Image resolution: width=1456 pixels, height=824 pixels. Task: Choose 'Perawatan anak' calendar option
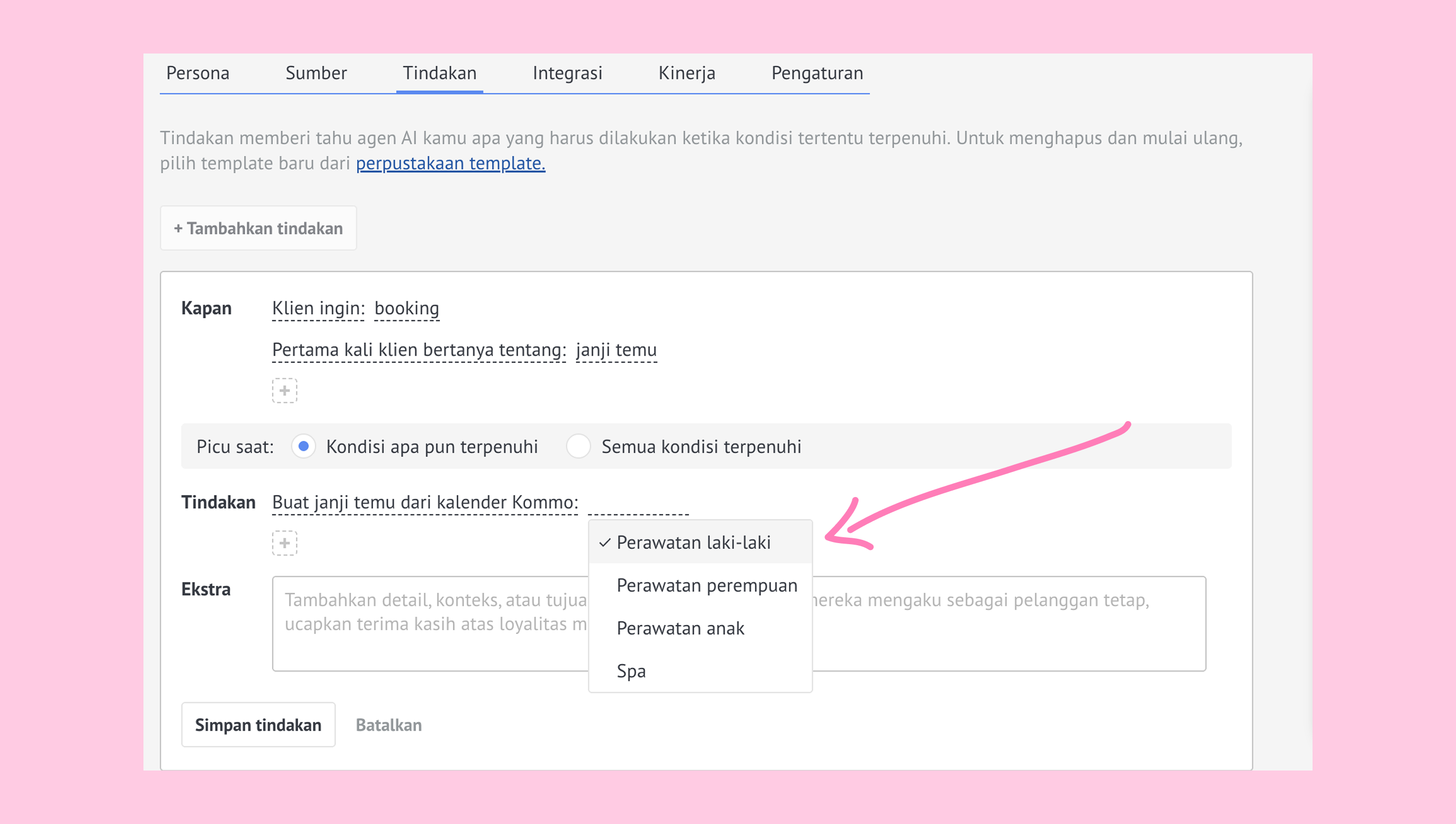coord(680,628)
